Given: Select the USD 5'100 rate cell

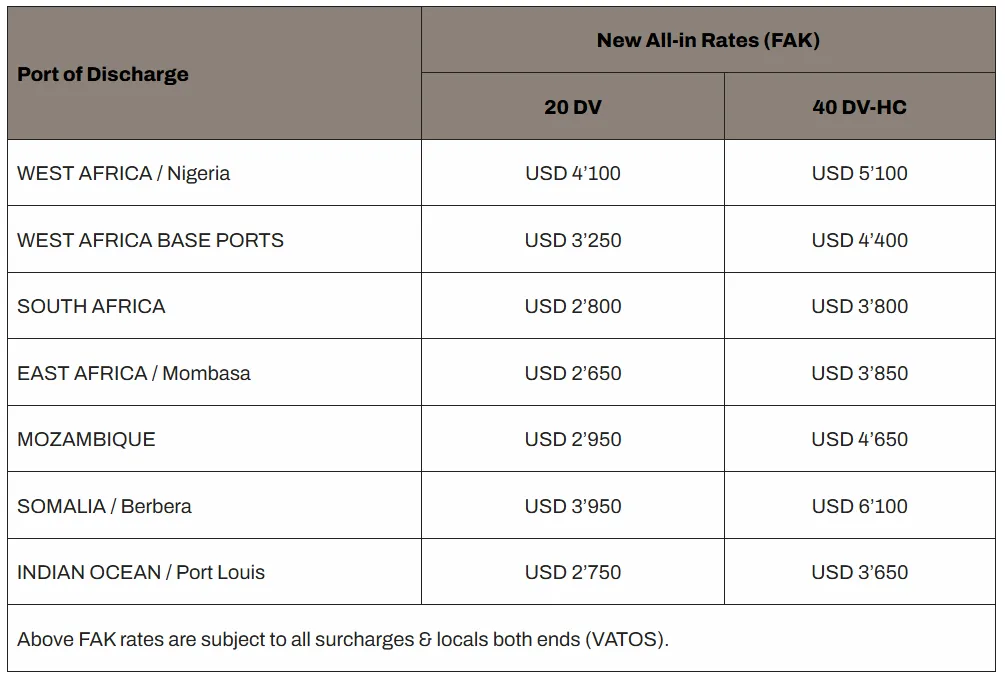Looking at the screenshot, I should [860, 173].
